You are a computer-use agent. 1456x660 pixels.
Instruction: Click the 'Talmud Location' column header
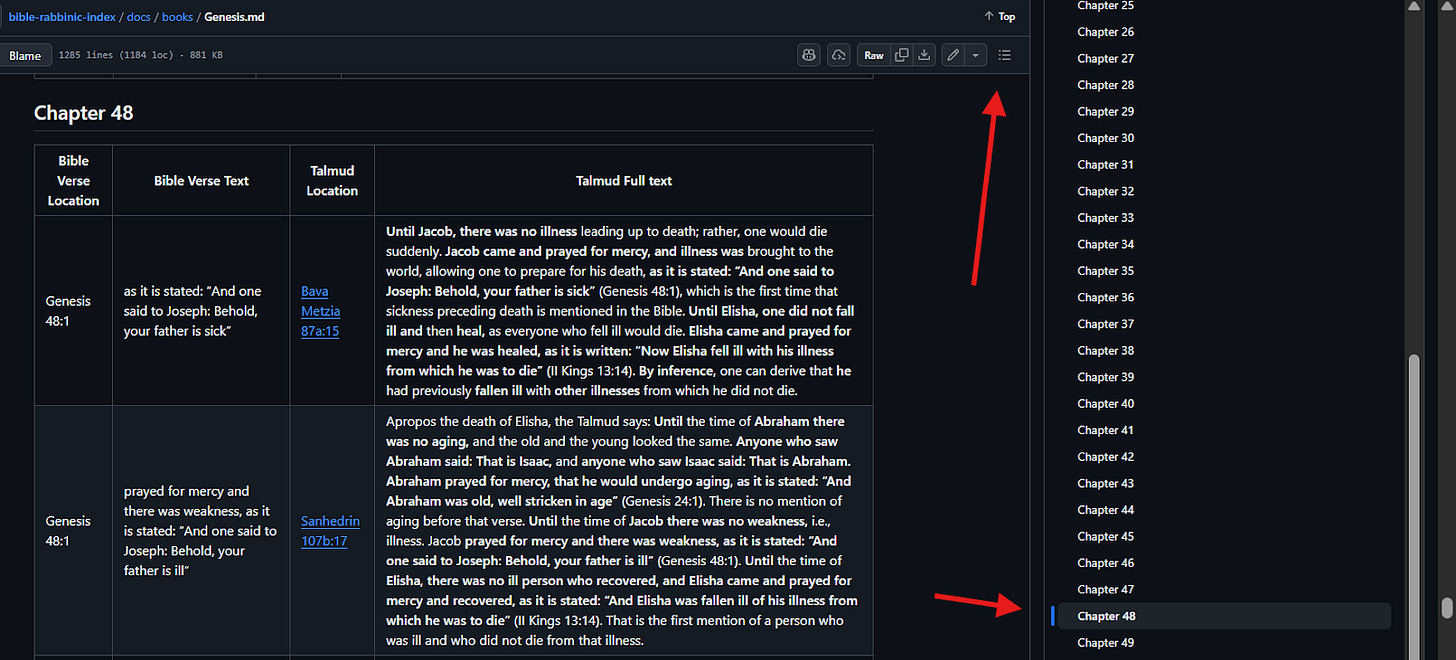332,181
